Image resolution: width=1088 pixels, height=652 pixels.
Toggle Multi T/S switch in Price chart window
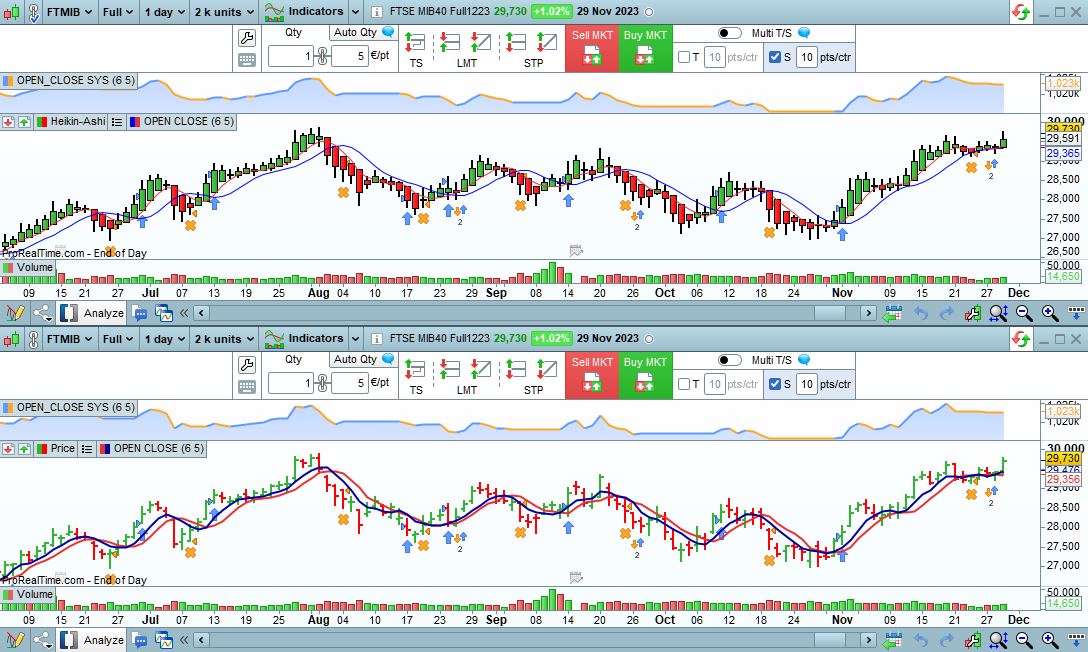[730, 359]
